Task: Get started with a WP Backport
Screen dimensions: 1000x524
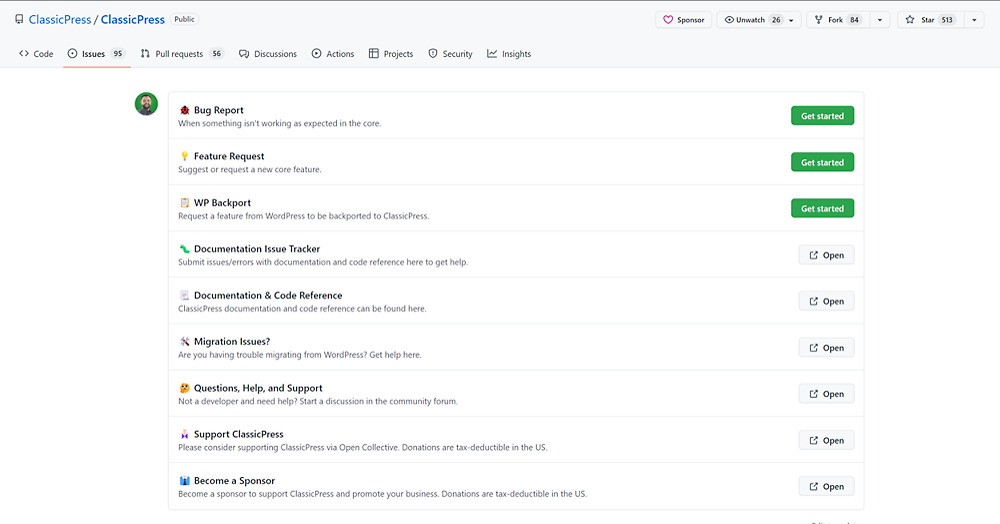Action: point(822,208)
